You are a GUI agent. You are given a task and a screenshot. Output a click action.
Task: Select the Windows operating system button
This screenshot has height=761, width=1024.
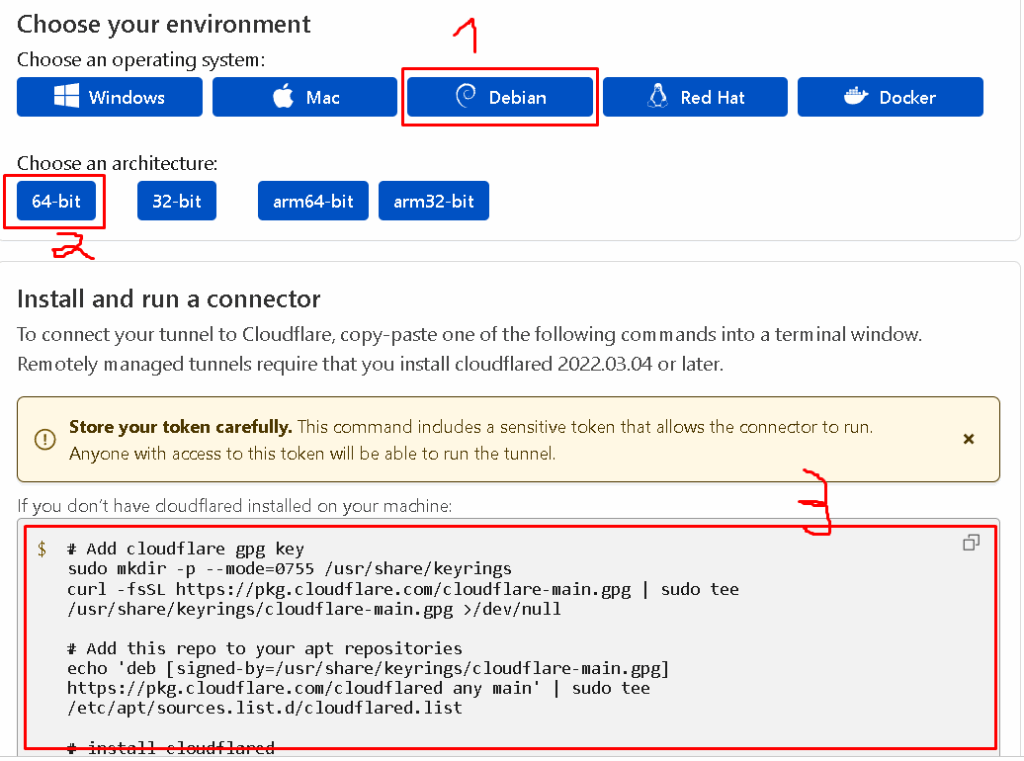110,97
